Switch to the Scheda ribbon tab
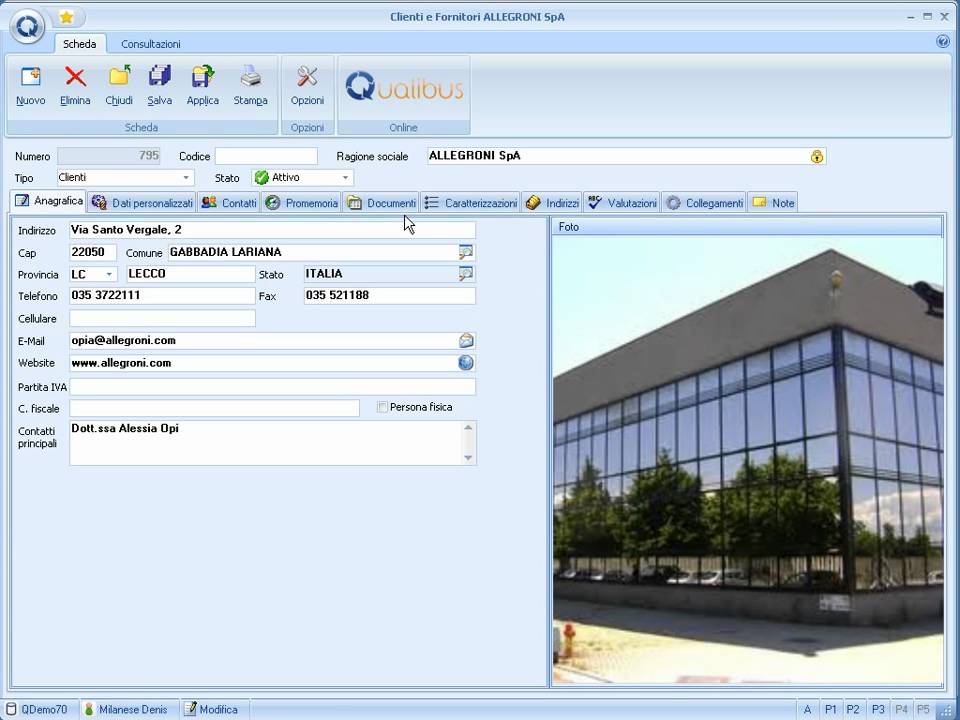This screenshot has width=960, height=720. [x=80, y=44]
